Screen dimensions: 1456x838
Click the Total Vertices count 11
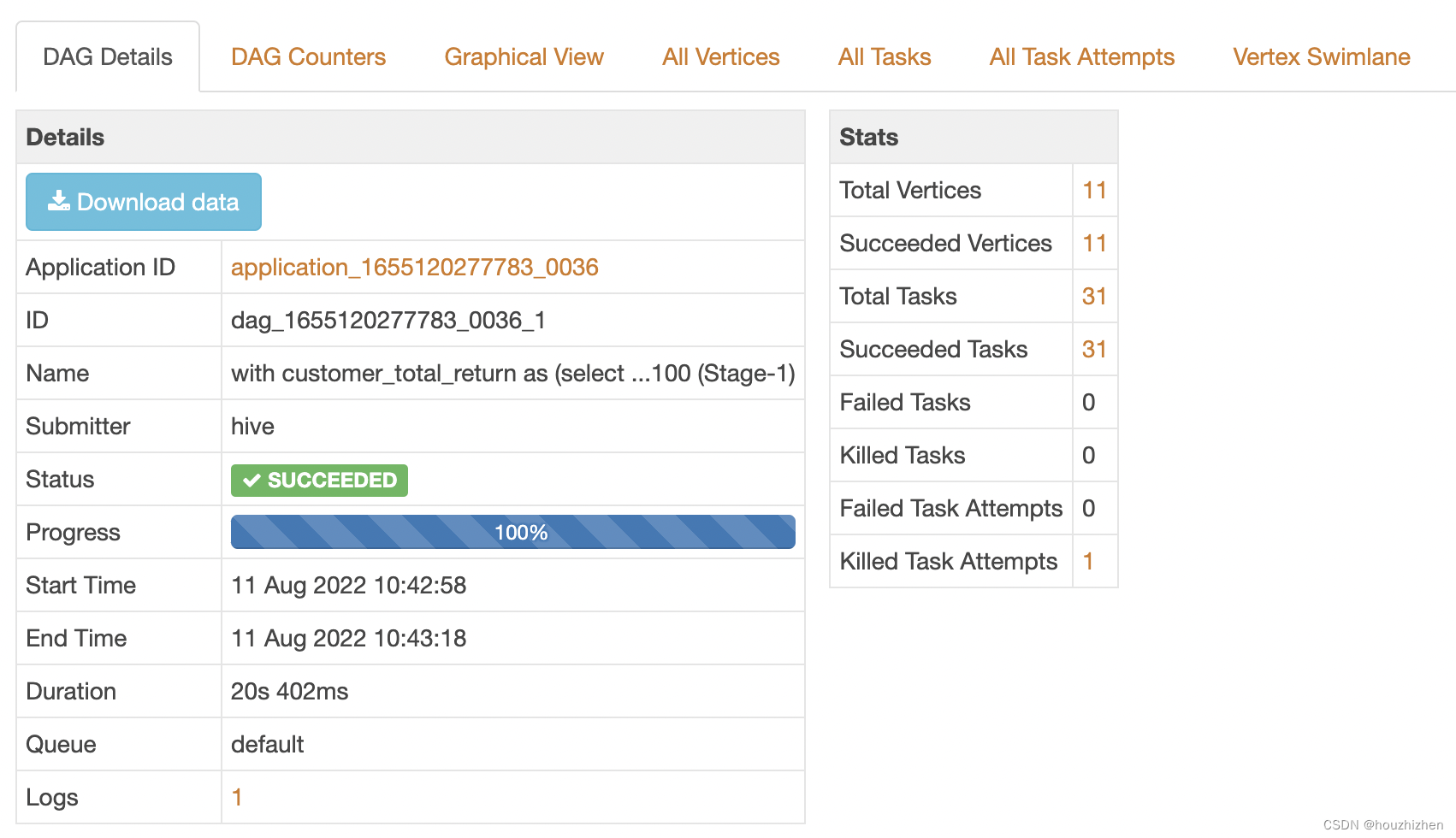click(x=1094, y=191)
